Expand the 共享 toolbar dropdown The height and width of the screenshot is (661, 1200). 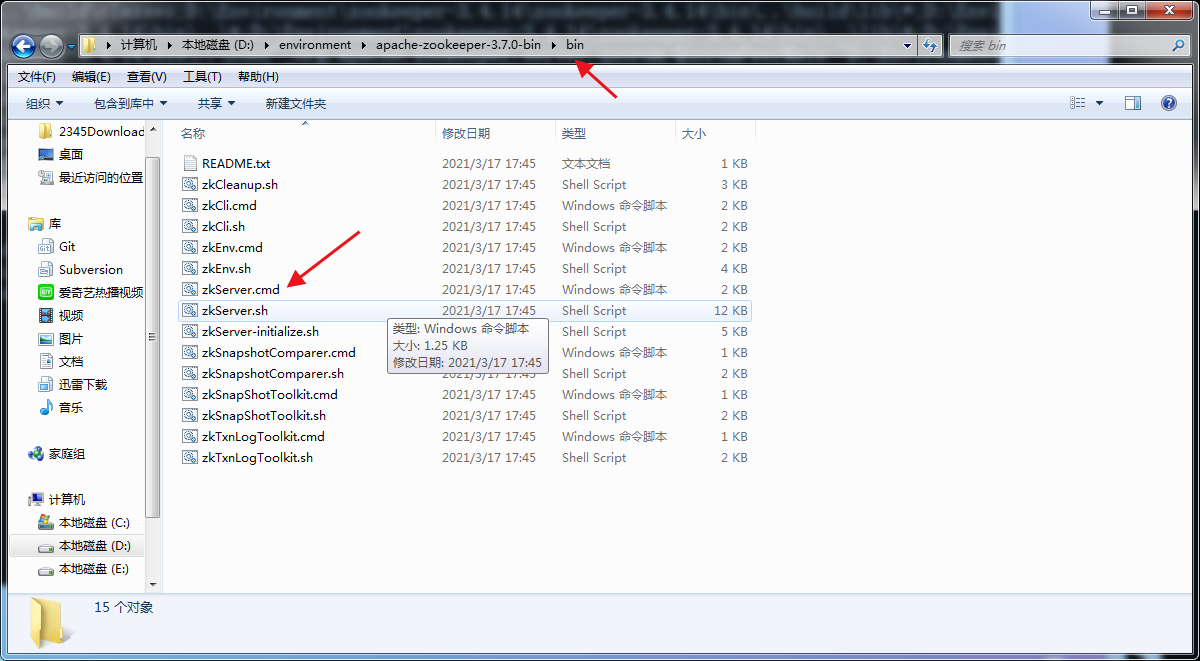217,104
